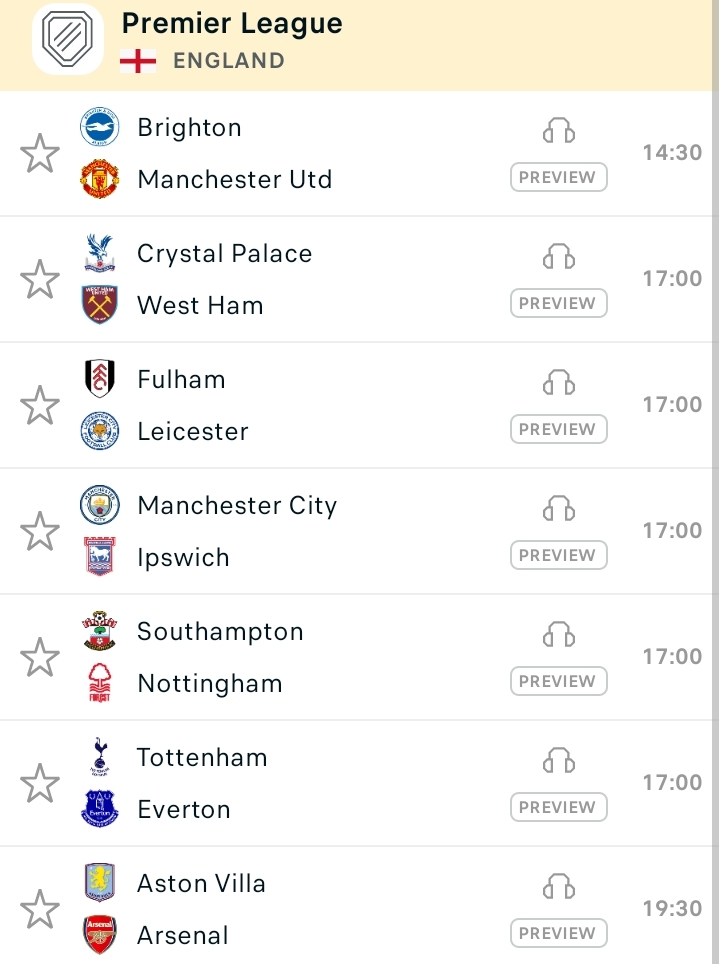
Task: Click the 19:30 kickoff time for Aston Villa
Action: point(672,909)
